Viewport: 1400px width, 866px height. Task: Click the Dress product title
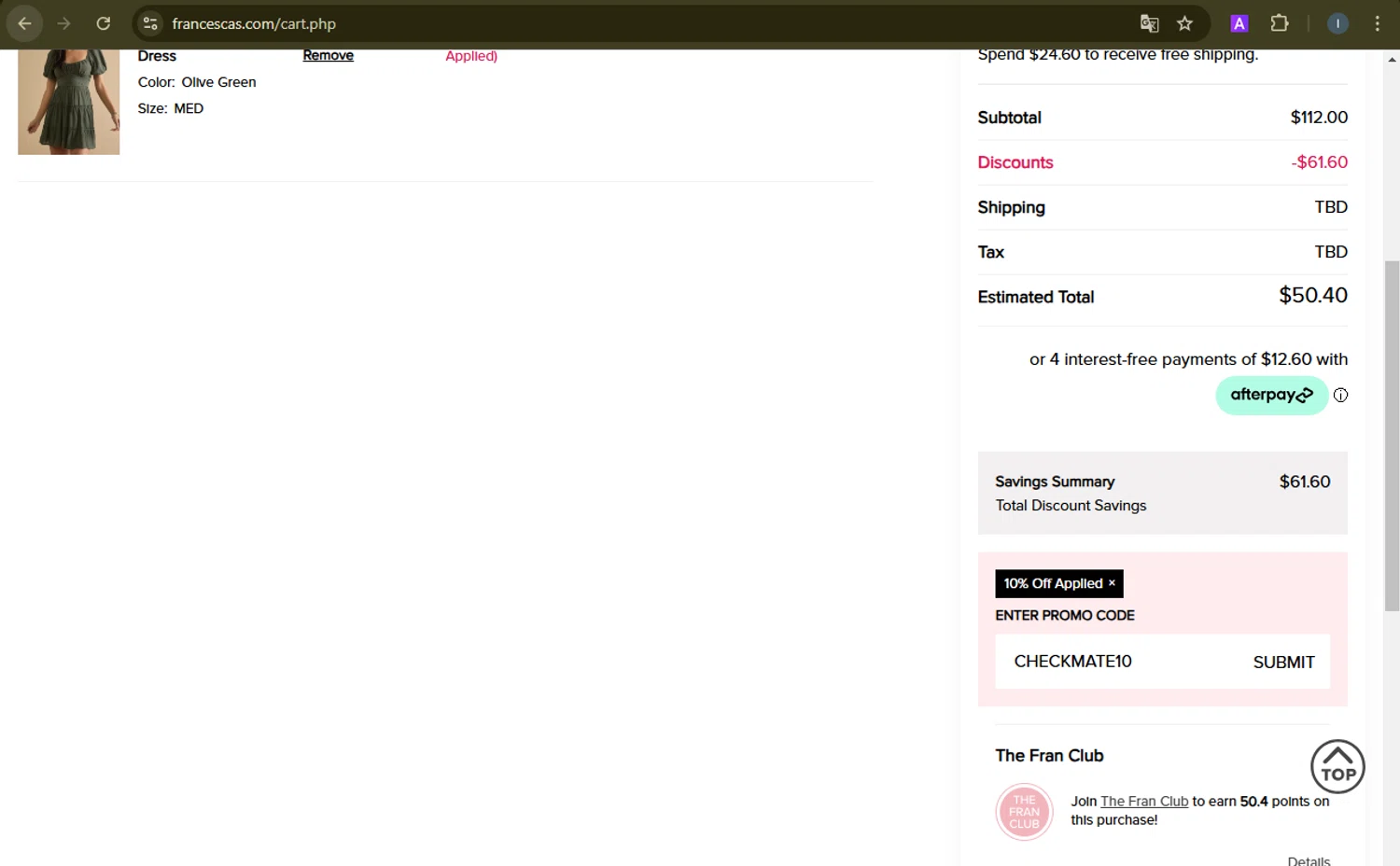pos(157,56)
